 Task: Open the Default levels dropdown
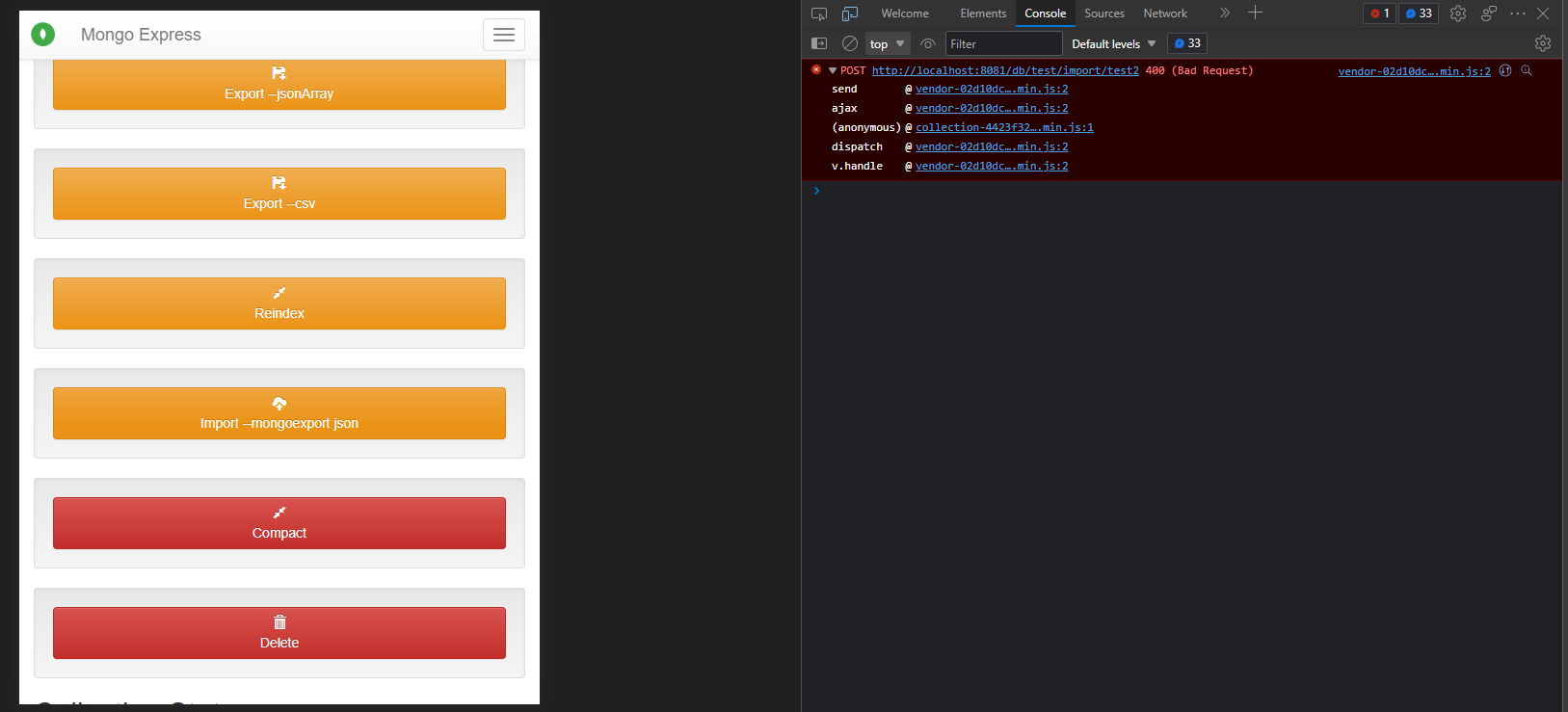point(1114,43)
